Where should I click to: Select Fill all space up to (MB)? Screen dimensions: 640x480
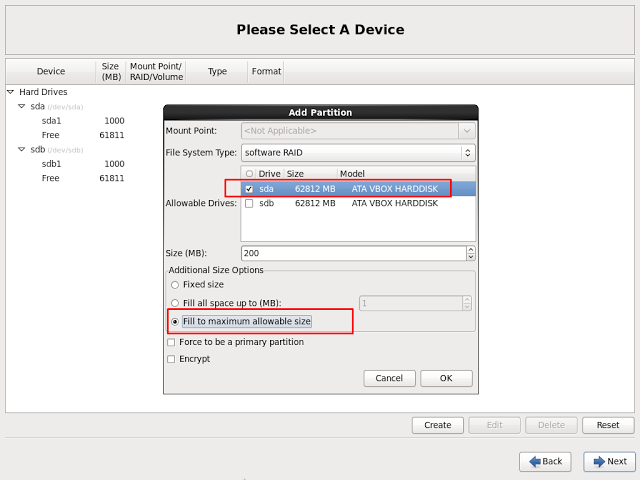click(175, 303)
